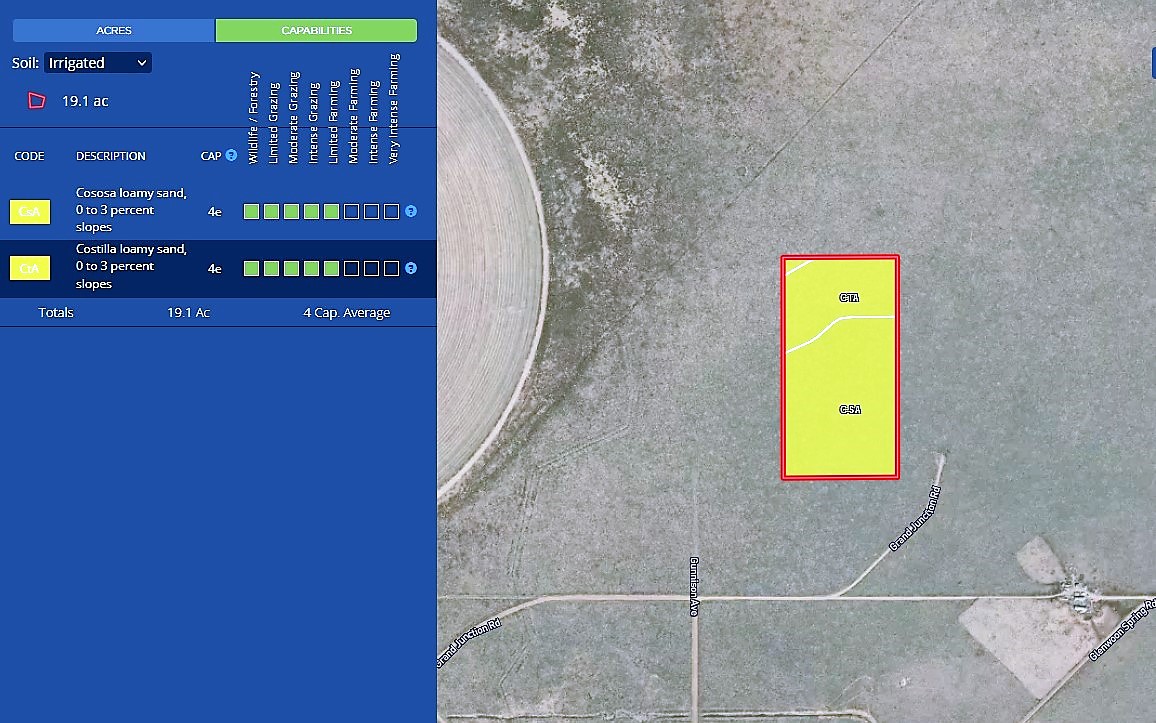Click Costilla row Moderate Farming empty box

pos(351,269)
